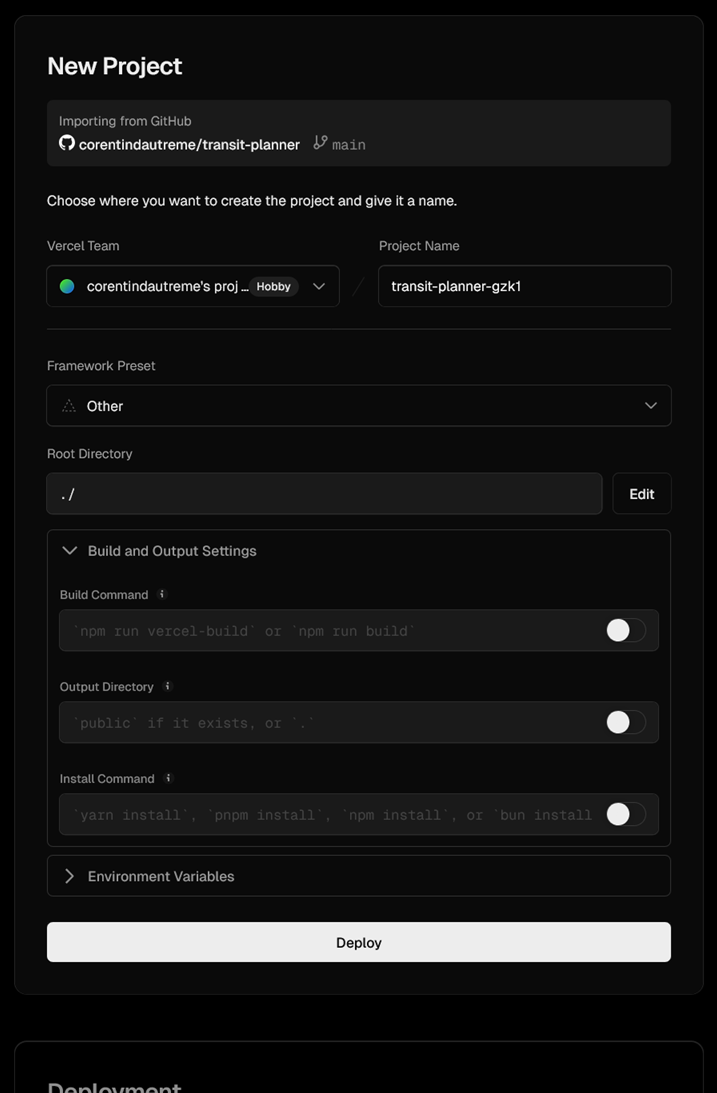Click the triangle icon in Framework Preset
This screenshot has width=717, height=1093.
69,406
